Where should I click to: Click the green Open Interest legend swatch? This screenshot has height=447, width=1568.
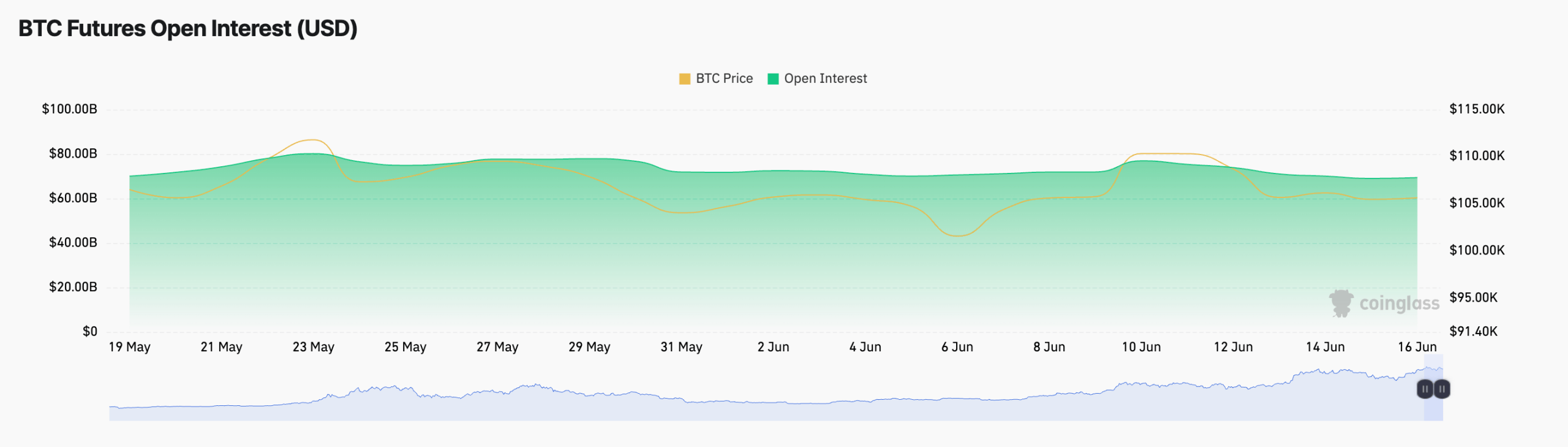coord(773,79)
